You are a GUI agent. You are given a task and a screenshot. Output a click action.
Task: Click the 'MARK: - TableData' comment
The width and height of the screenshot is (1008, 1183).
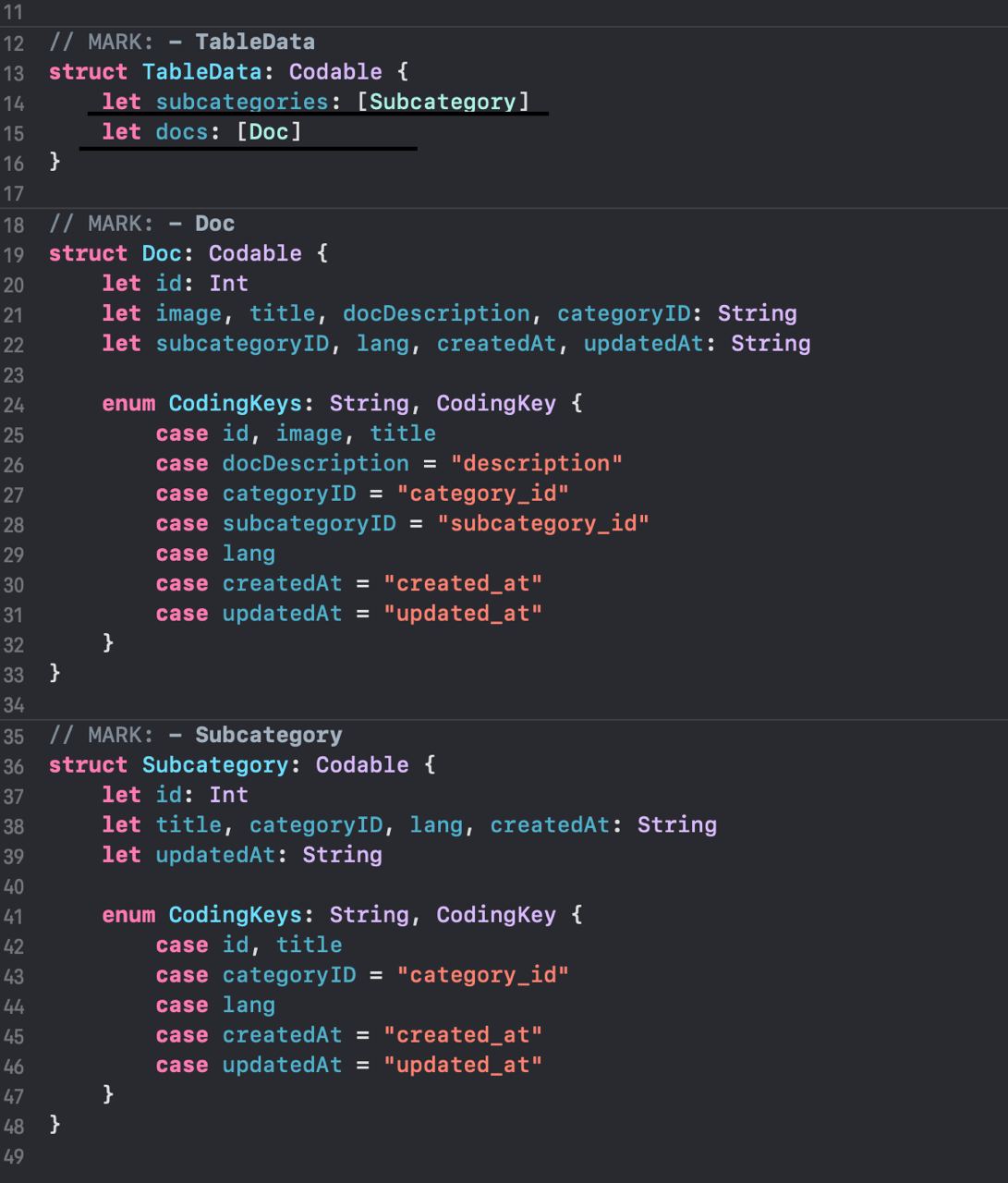(182, 42)
